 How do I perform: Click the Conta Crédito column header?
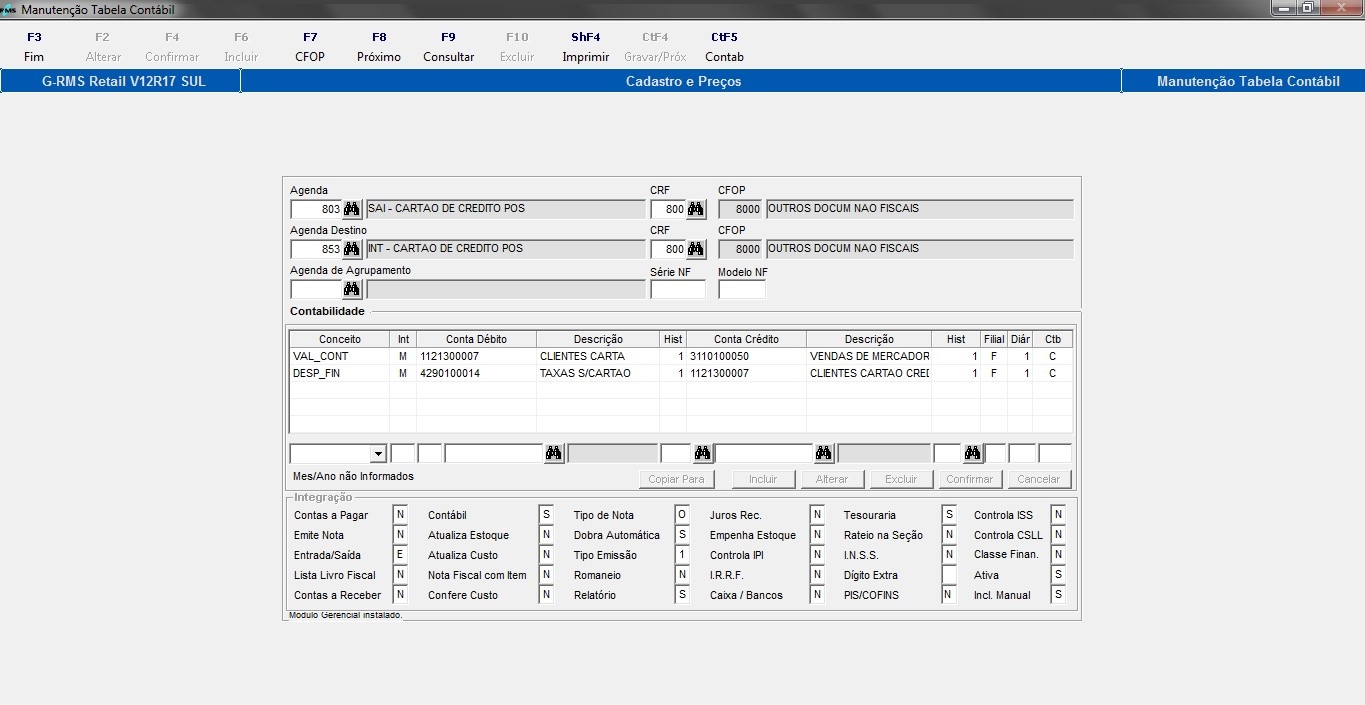(746, 339)
